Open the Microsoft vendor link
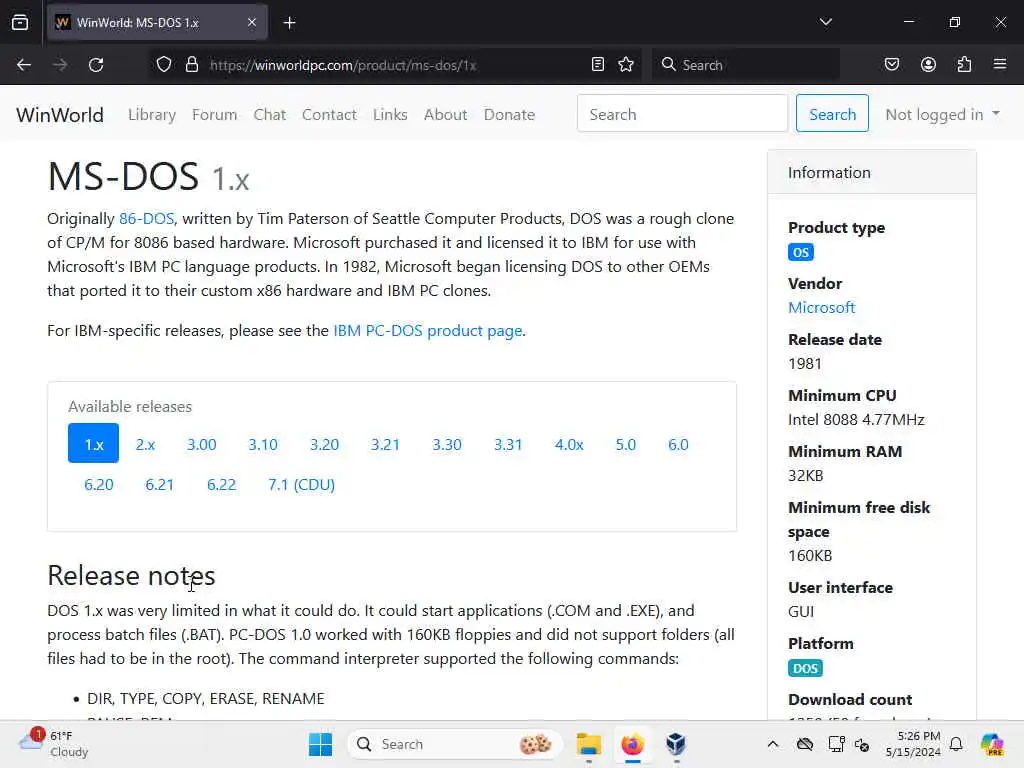Screen dimensions: 1024x768 822,308
